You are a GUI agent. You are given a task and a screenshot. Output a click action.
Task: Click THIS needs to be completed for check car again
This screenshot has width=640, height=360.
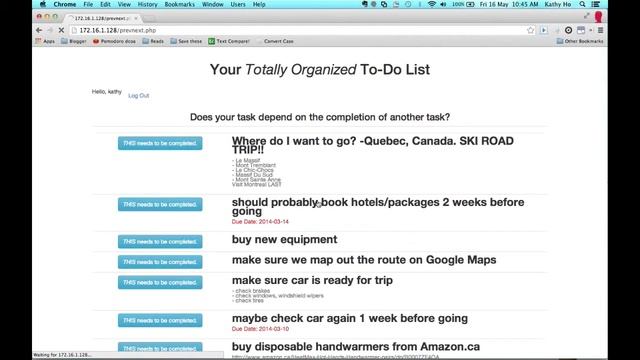[160, 320]
